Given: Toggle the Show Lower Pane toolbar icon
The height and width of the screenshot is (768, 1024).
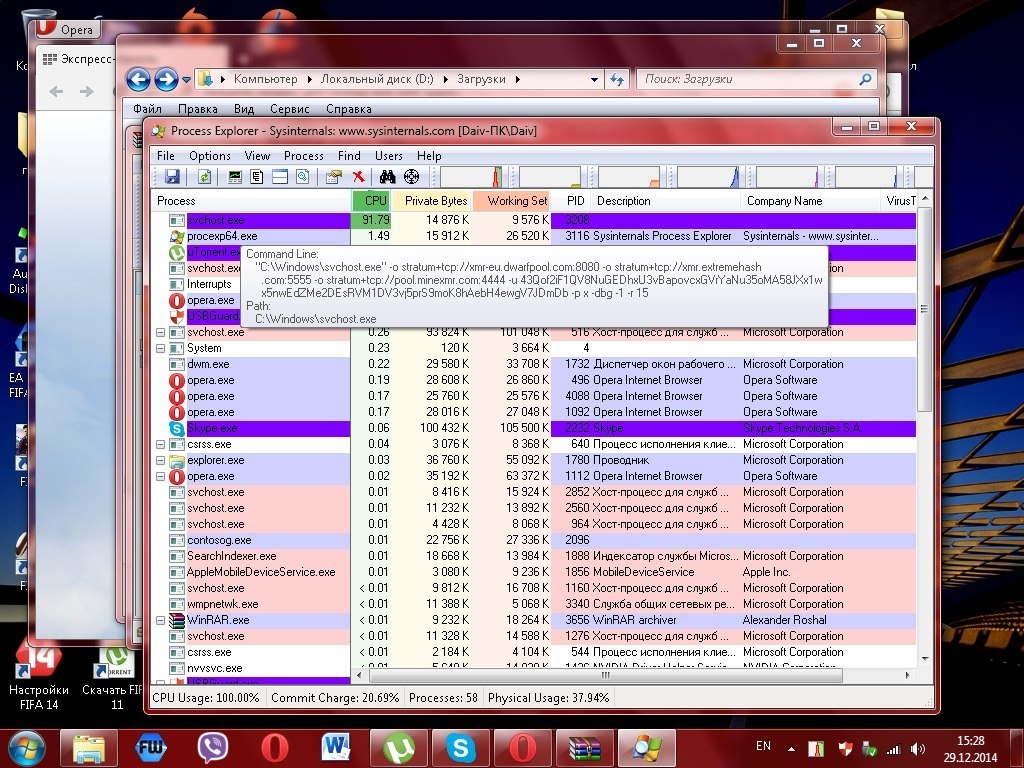Looking at the screenshot, I should point(280,176).
